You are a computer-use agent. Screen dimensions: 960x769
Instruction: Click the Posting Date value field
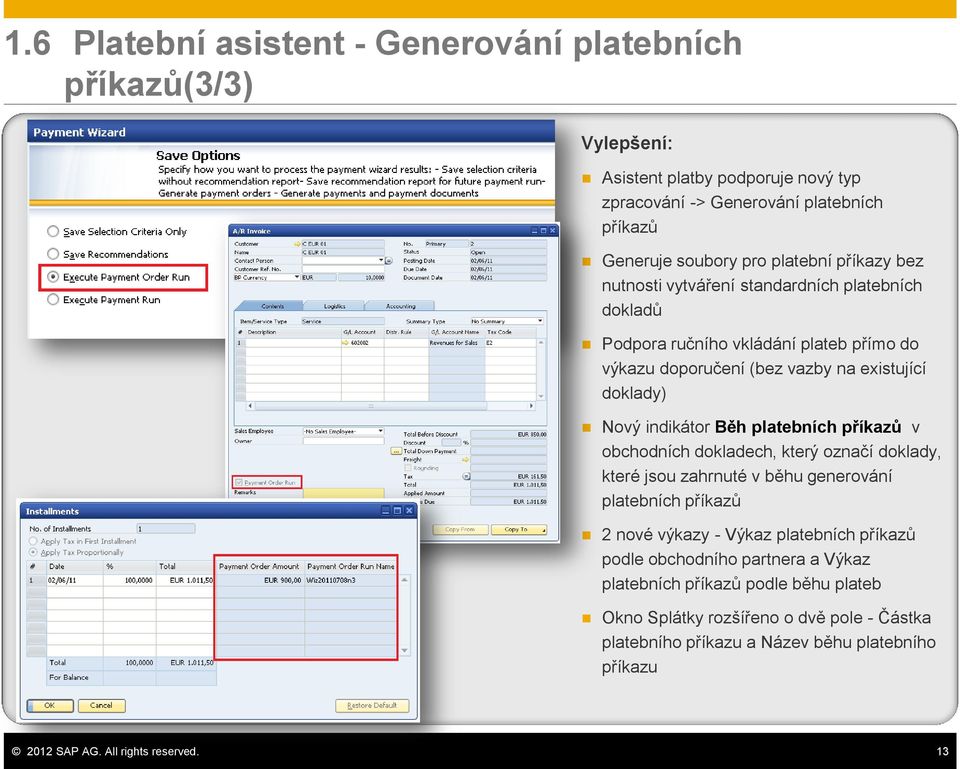click(x=508, y=260)
